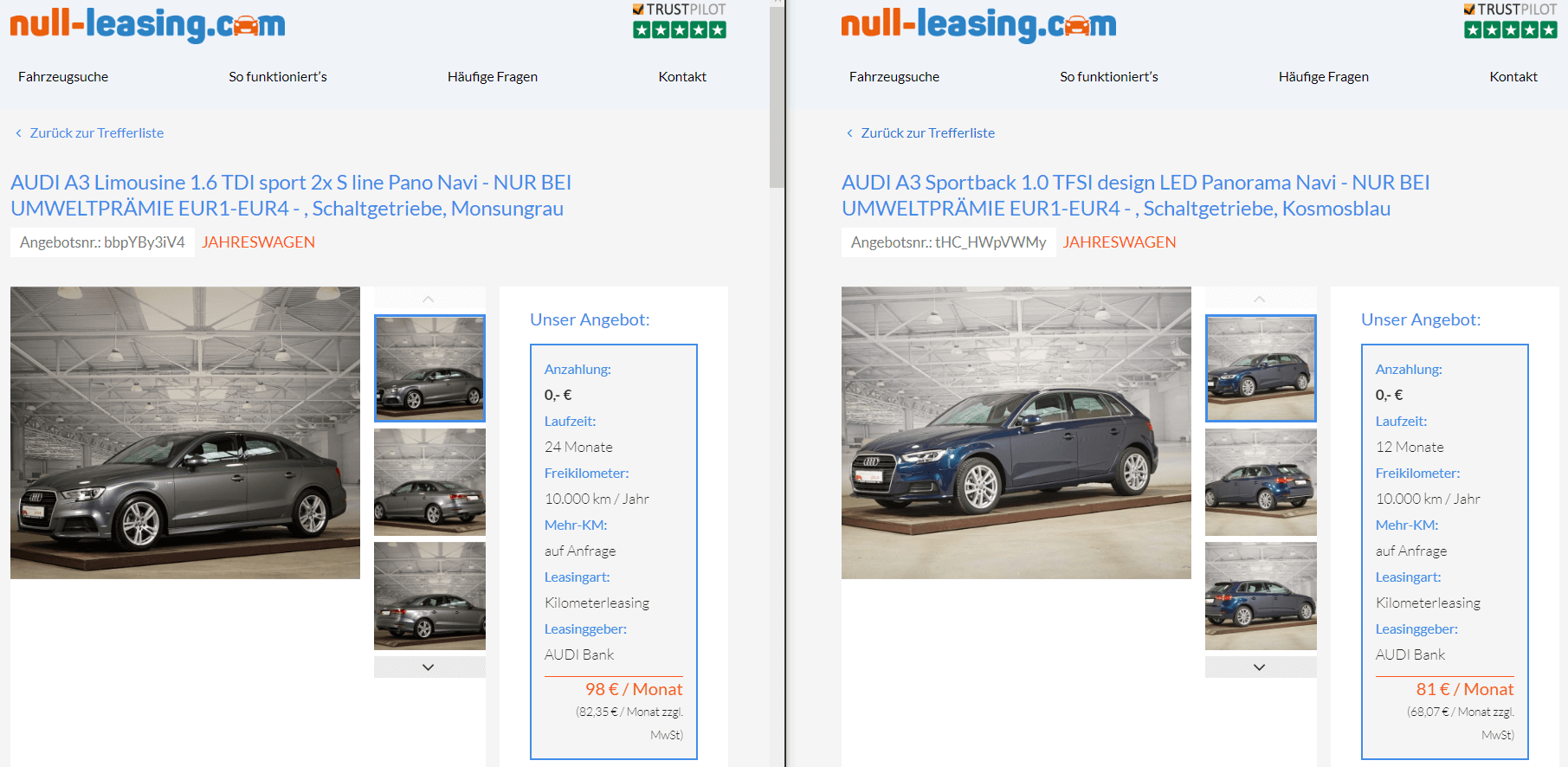Open Trustpilot rating badge in right window
The height and width of the screenshot is (767, 1568).
pos(1511,21)
